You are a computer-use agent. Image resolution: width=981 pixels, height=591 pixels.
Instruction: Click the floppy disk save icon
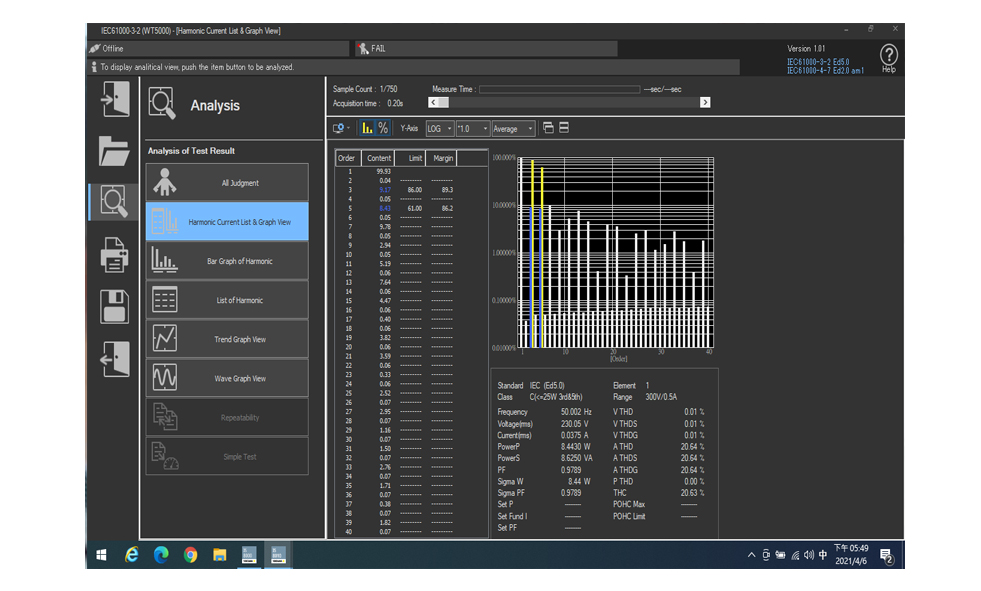tap(115, 307)
